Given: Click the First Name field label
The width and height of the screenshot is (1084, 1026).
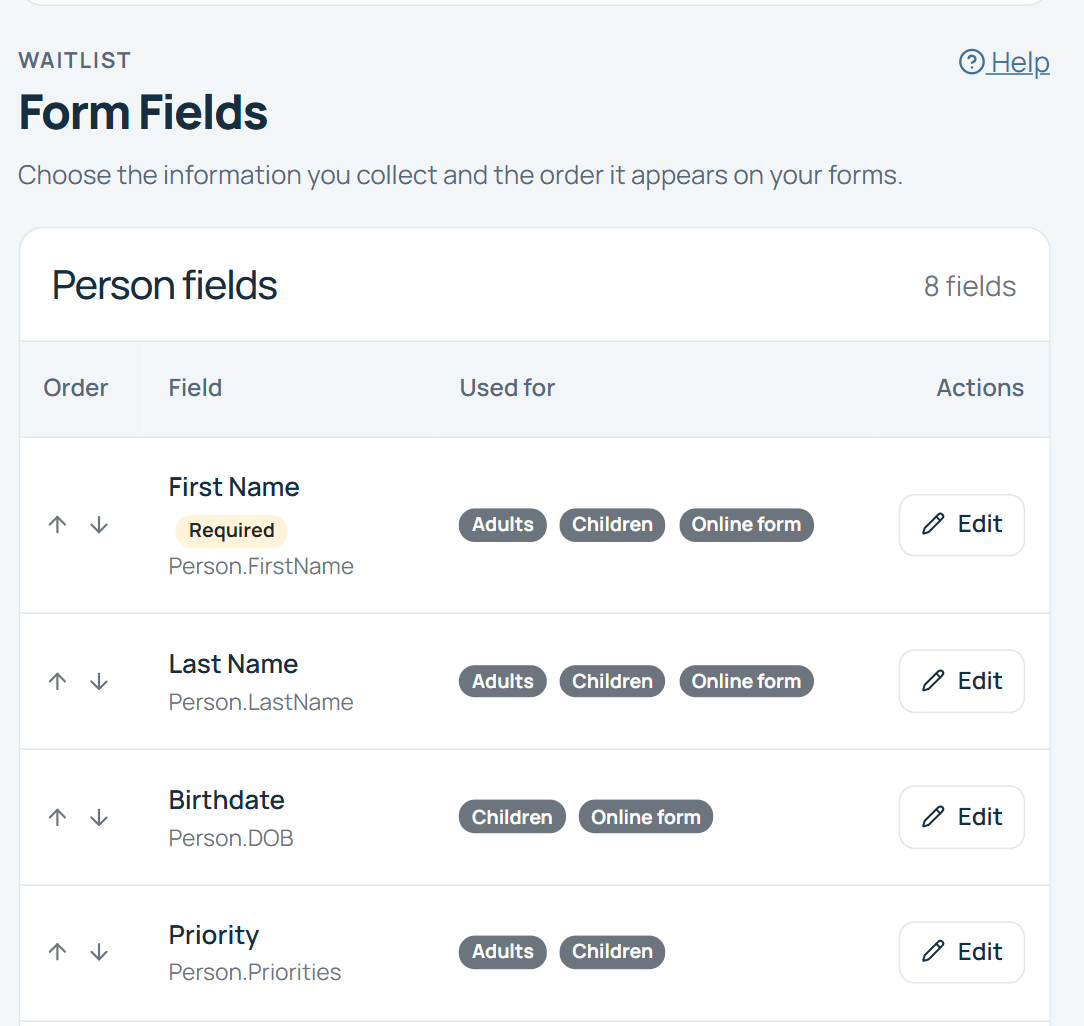Looking at the screenshot, I should 234,487.
